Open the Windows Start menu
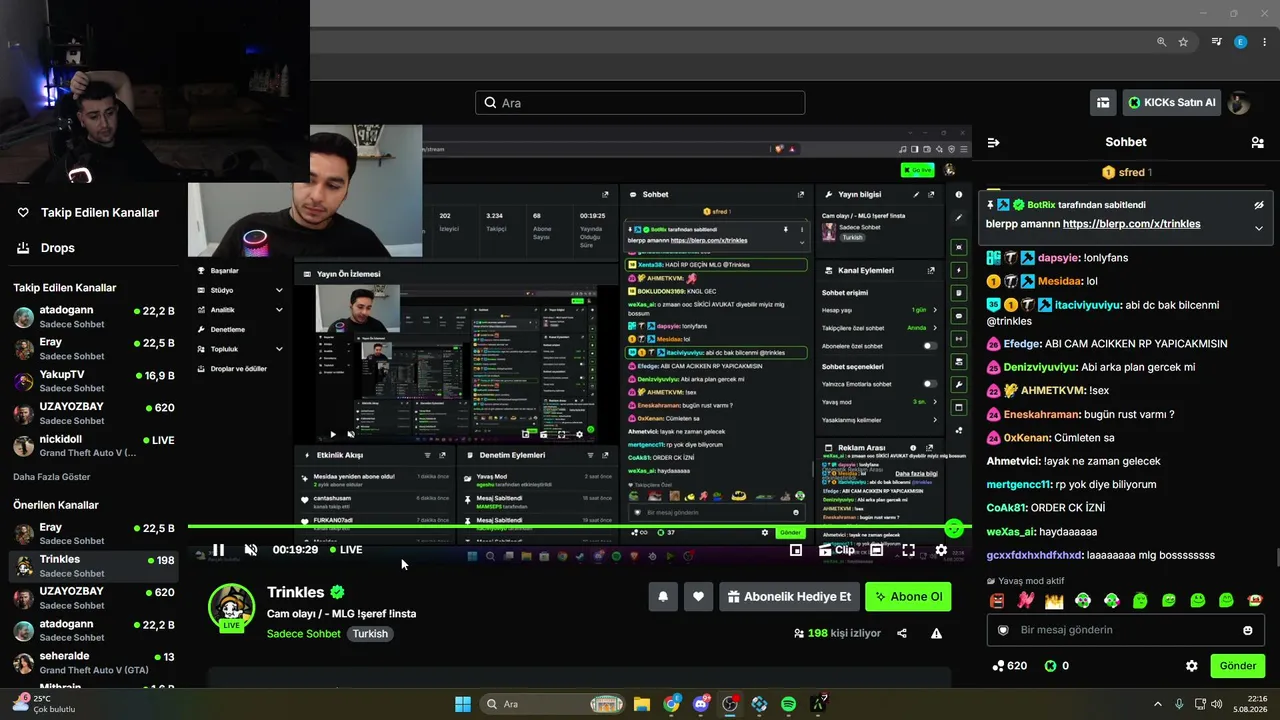 pos(463,704)
